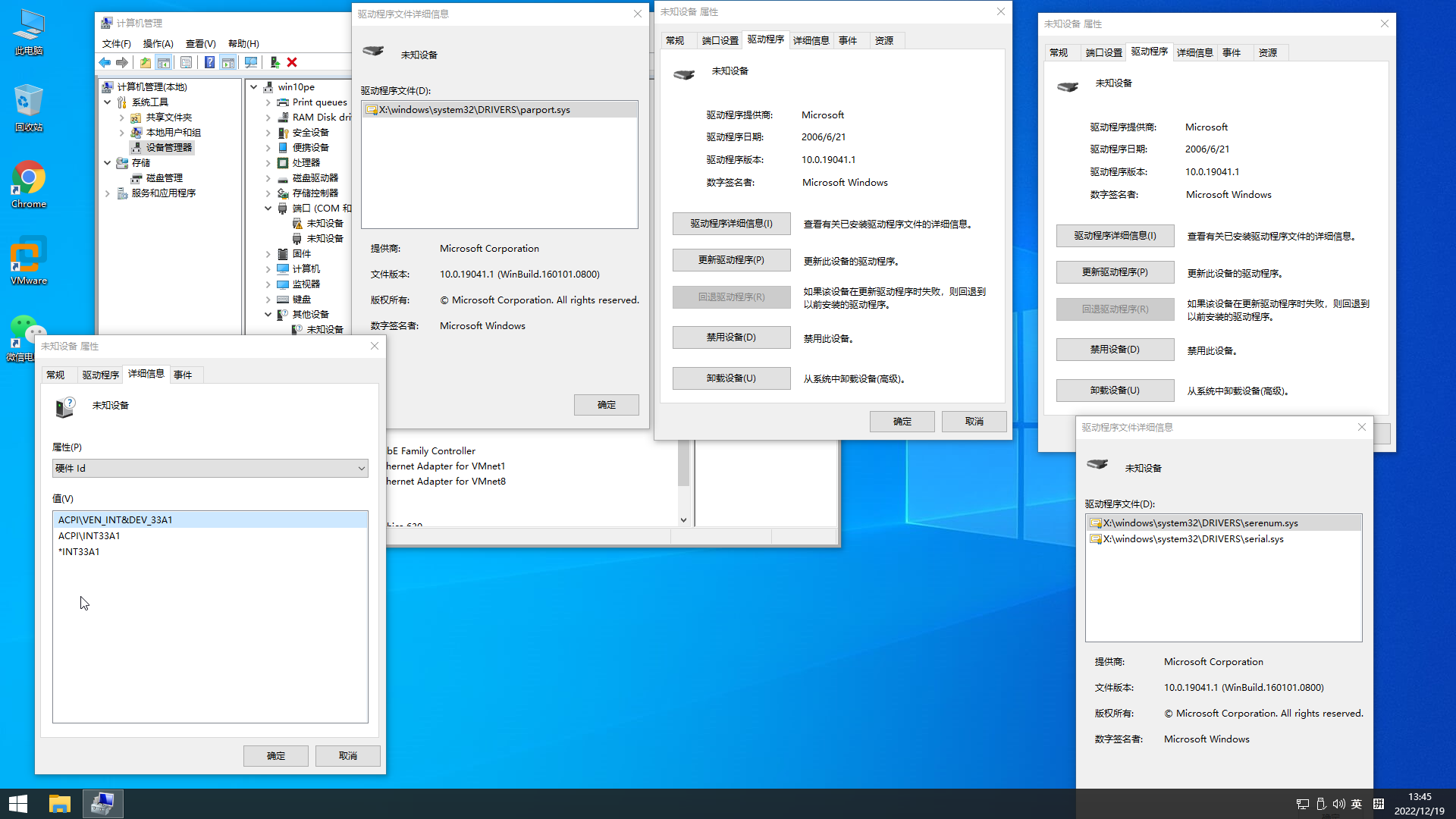Viewport: 1456px width, 819px height.
Task: Open the VMware desktop shortcut
Action: [29, 260]
